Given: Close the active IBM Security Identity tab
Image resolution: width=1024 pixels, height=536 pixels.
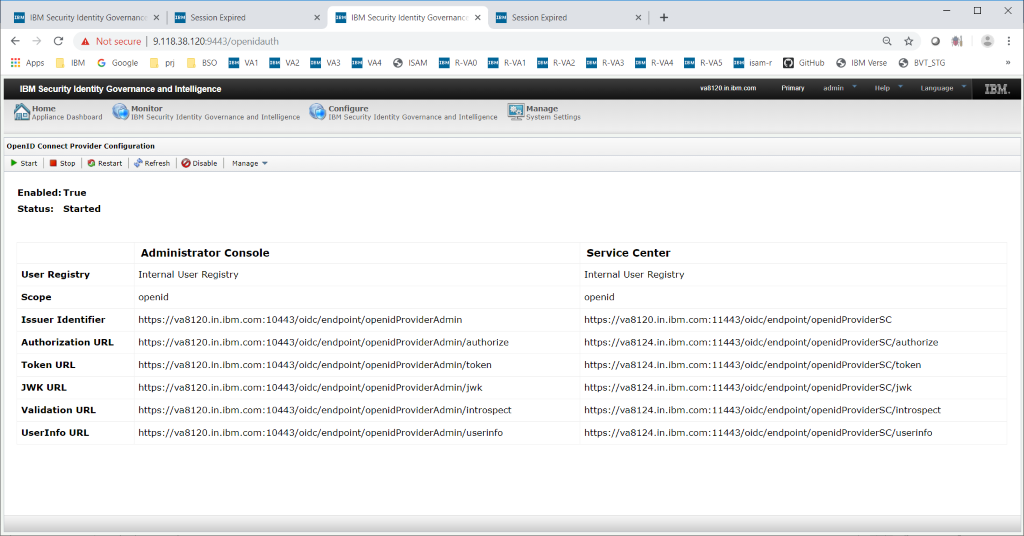Looking at the screenshot, I should coord(477,18).
